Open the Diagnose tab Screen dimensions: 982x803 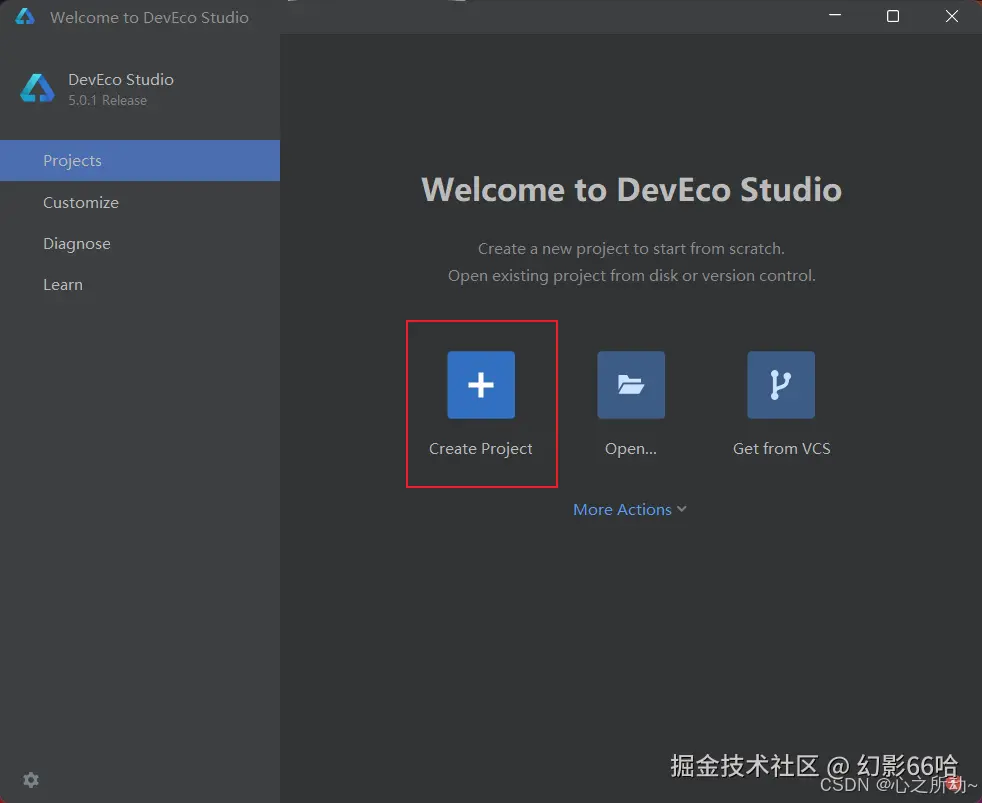click(x=140, y=244)
